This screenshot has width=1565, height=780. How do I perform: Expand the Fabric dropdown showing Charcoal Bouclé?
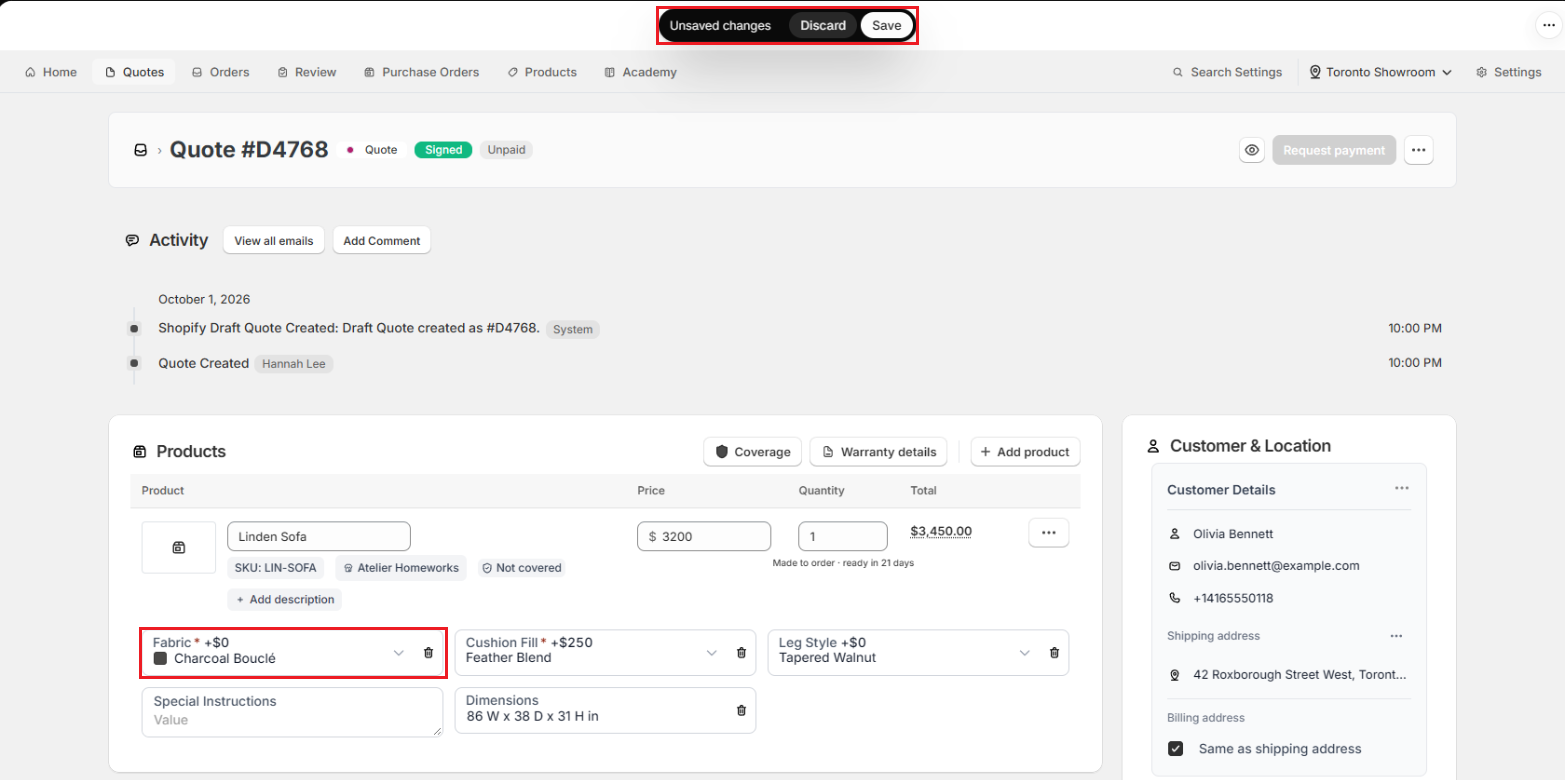(x=399, y=652)
